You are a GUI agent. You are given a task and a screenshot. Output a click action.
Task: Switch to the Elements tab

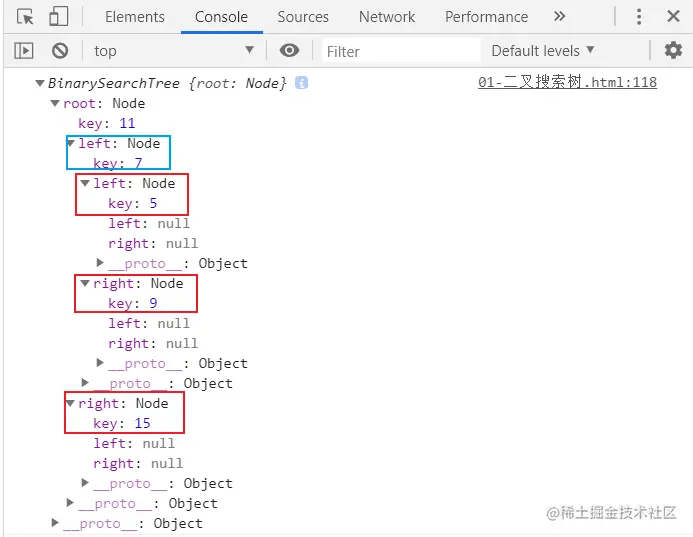[135, 17]
